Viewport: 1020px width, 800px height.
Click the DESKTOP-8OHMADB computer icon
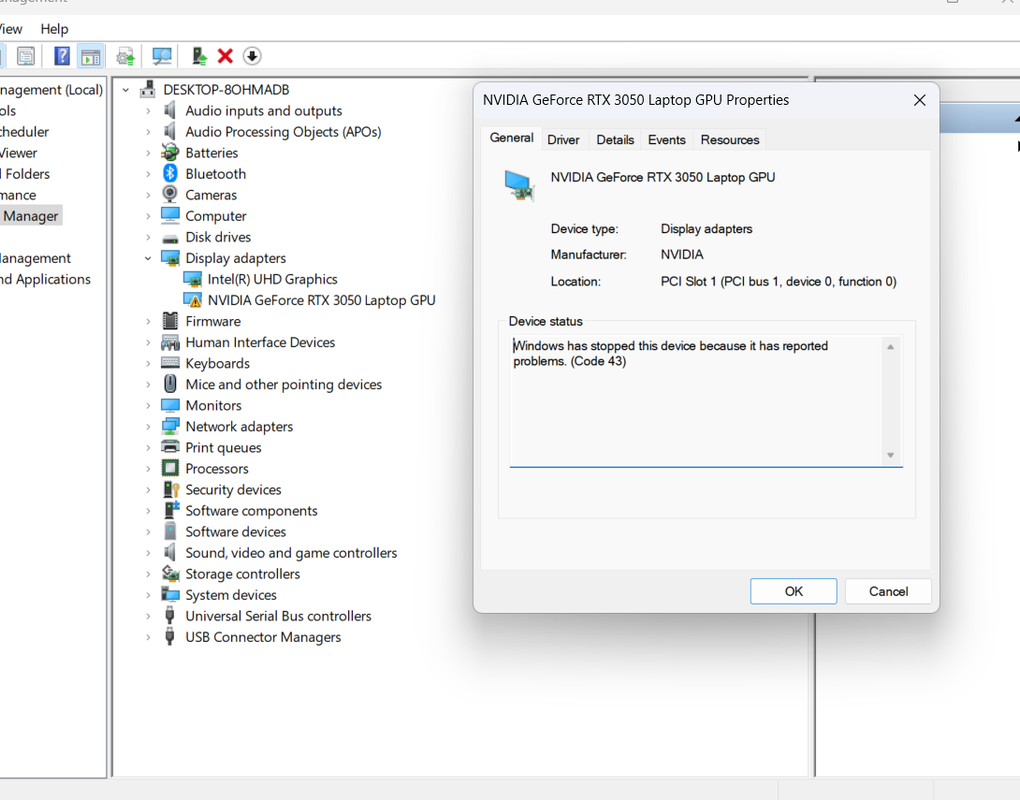(x=148, y=90)
